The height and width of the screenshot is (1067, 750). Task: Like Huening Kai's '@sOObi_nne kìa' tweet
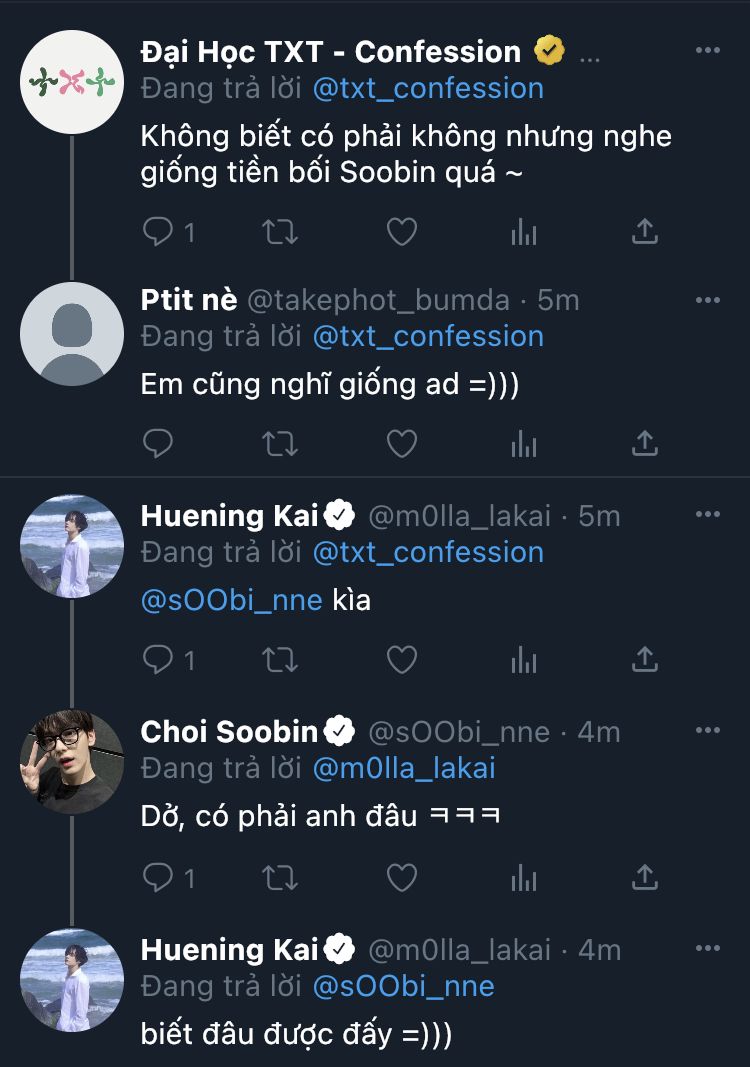(402, 659)
